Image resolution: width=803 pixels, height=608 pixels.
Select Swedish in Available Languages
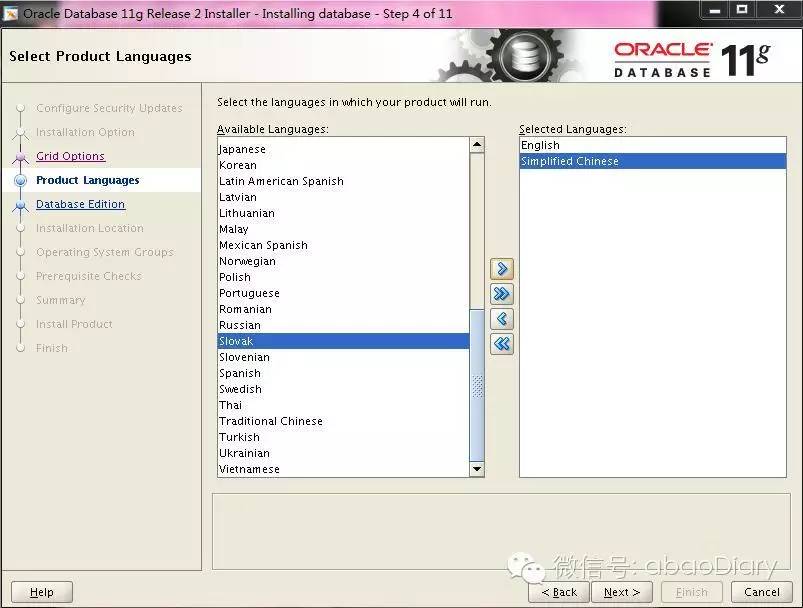(343, 389)
